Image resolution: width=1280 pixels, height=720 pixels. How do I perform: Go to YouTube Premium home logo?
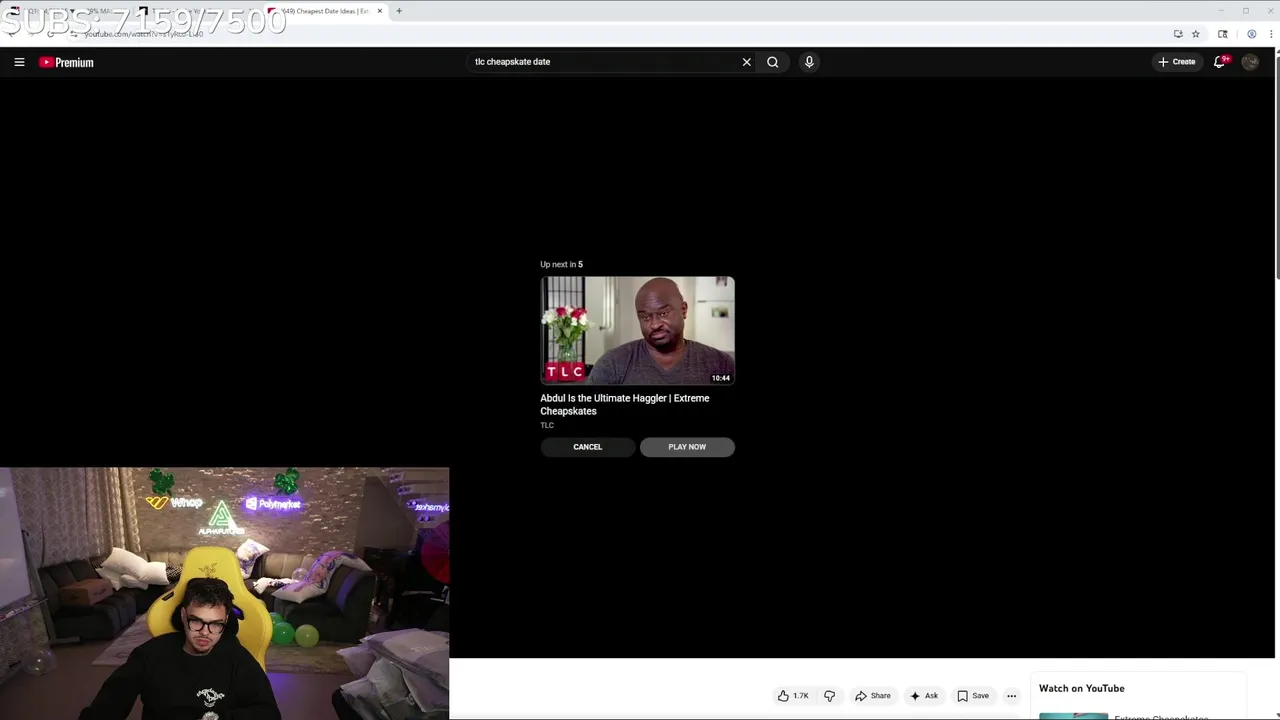(x=66, y=62)
